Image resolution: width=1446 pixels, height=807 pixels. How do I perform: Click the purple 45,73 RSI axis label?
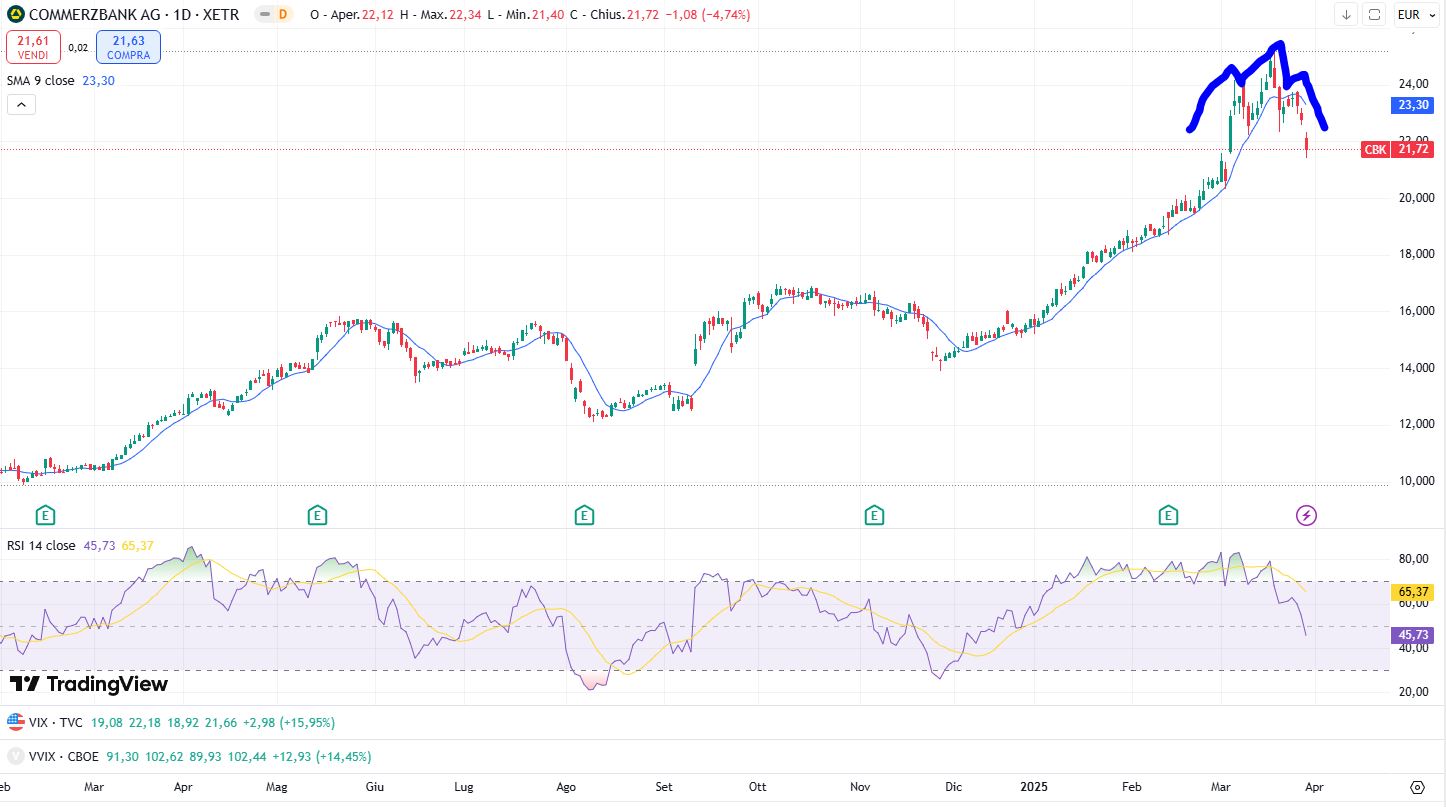[x=1413, y=636]
